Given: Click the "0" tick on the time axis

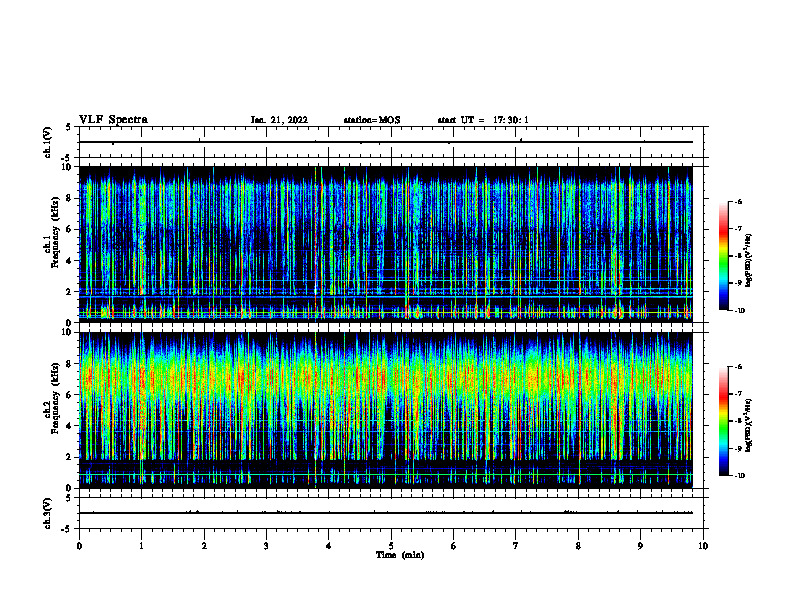Looking at the screenshot, I should click(x=79, y=546).
